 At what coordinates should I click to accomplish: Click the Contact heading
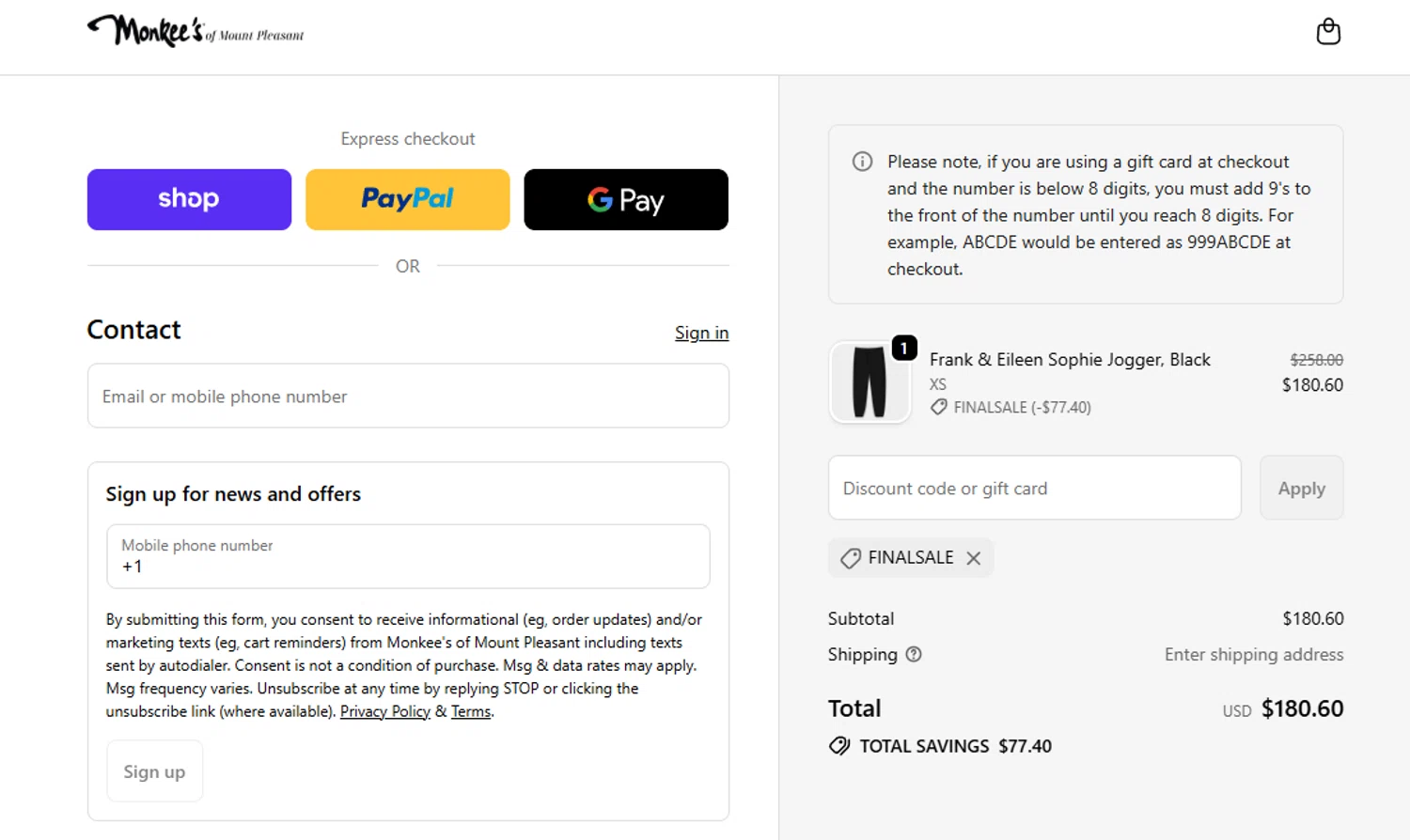[x=133, y=330]
